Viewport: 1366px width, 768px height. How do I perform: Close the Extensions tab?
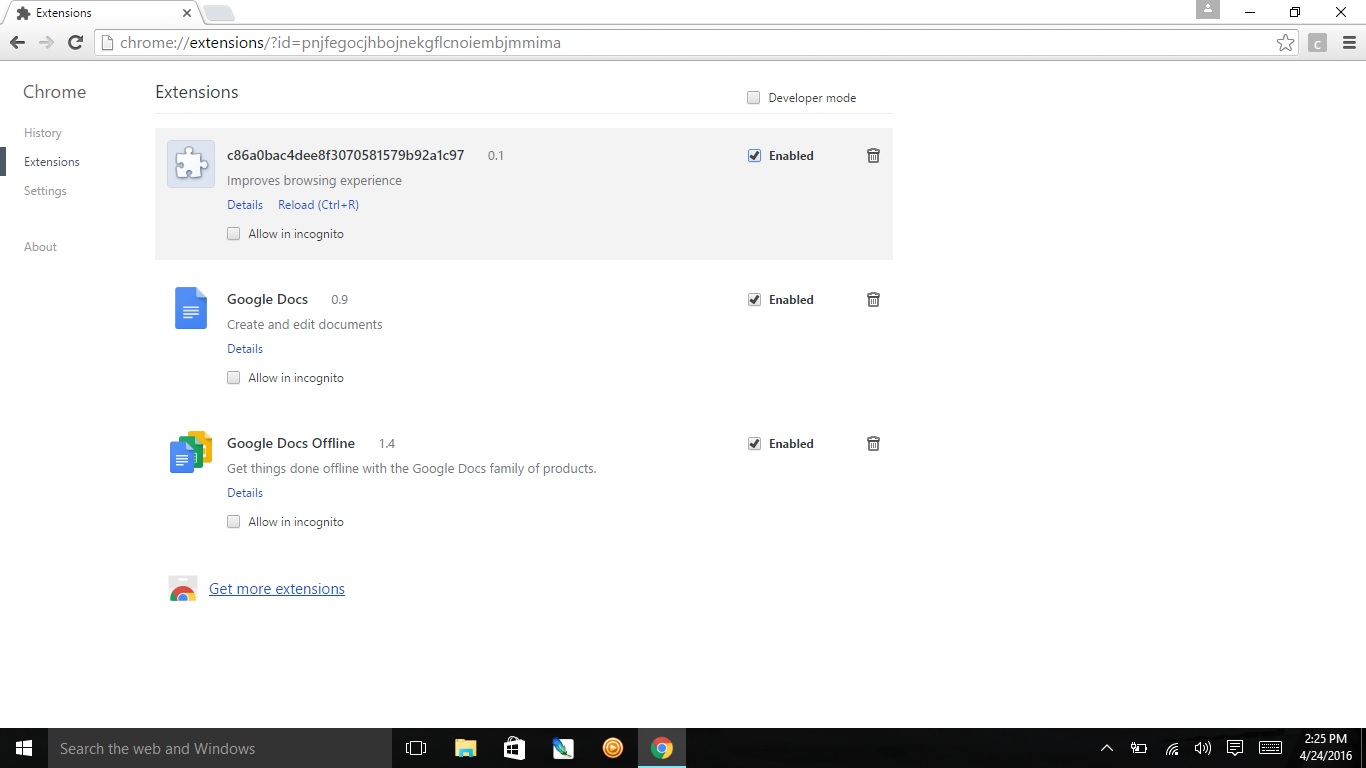[187, 13]
